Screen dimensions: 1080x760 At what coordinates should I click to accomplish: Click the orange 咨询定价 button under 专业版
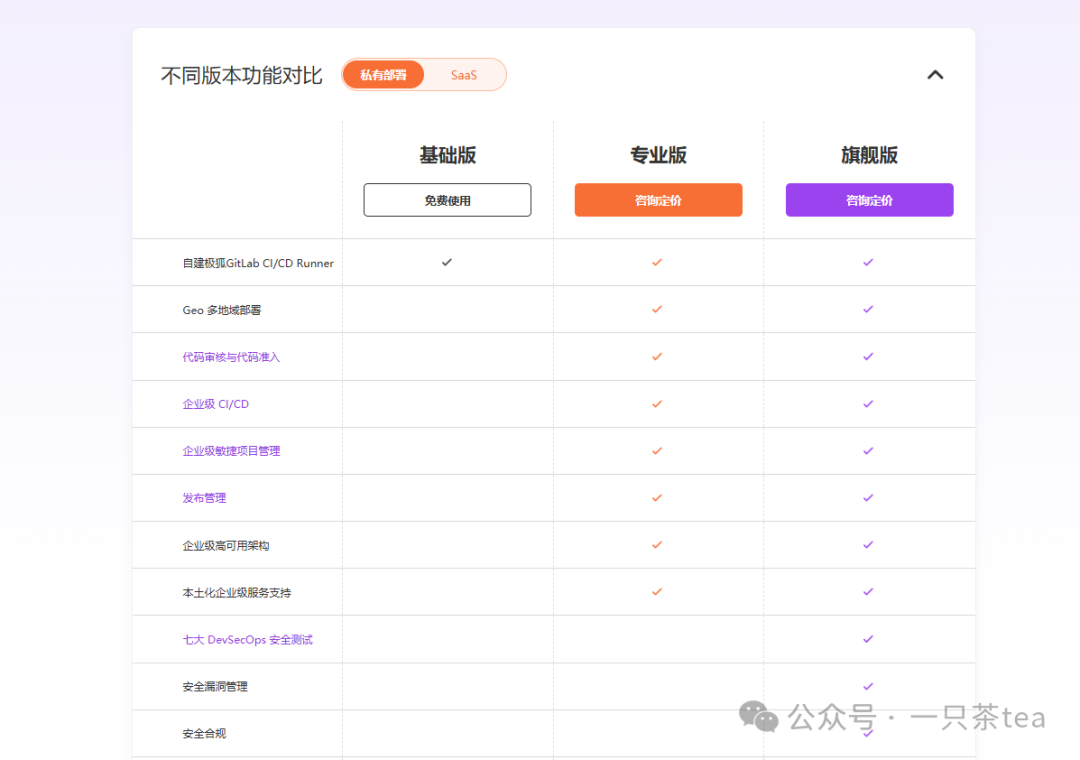(x=658, y=200)
